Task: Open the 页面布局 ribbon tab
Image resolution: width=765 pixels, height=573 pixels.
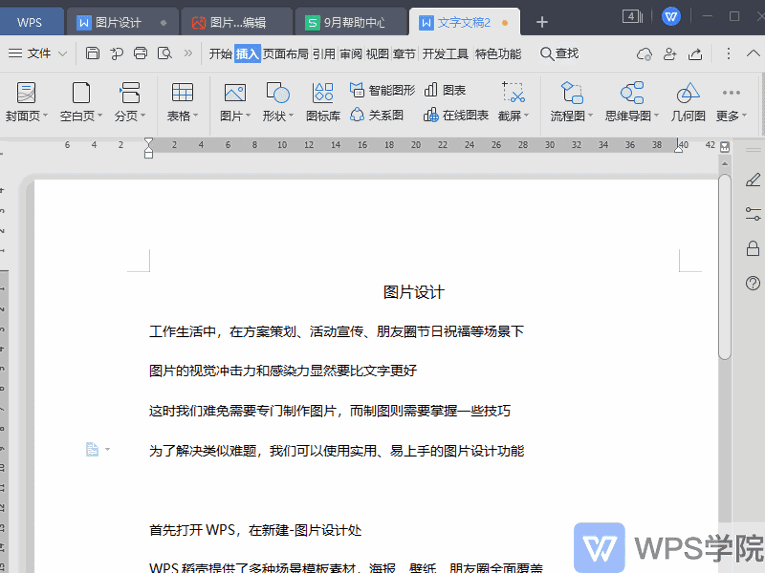Action: [286, 53]
